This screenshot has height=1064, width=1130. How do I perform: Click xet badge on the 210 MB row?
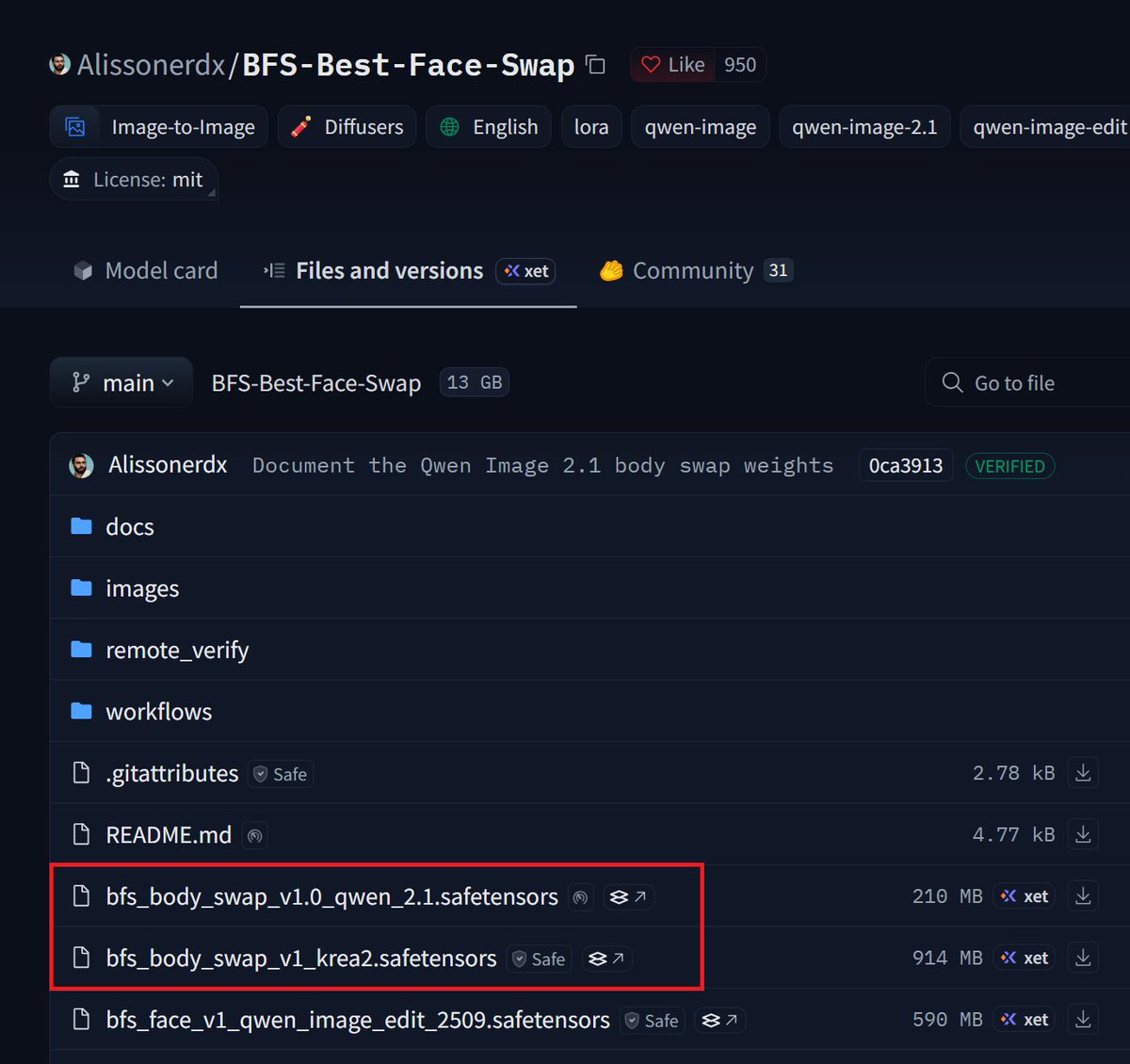coord(1025,896)
